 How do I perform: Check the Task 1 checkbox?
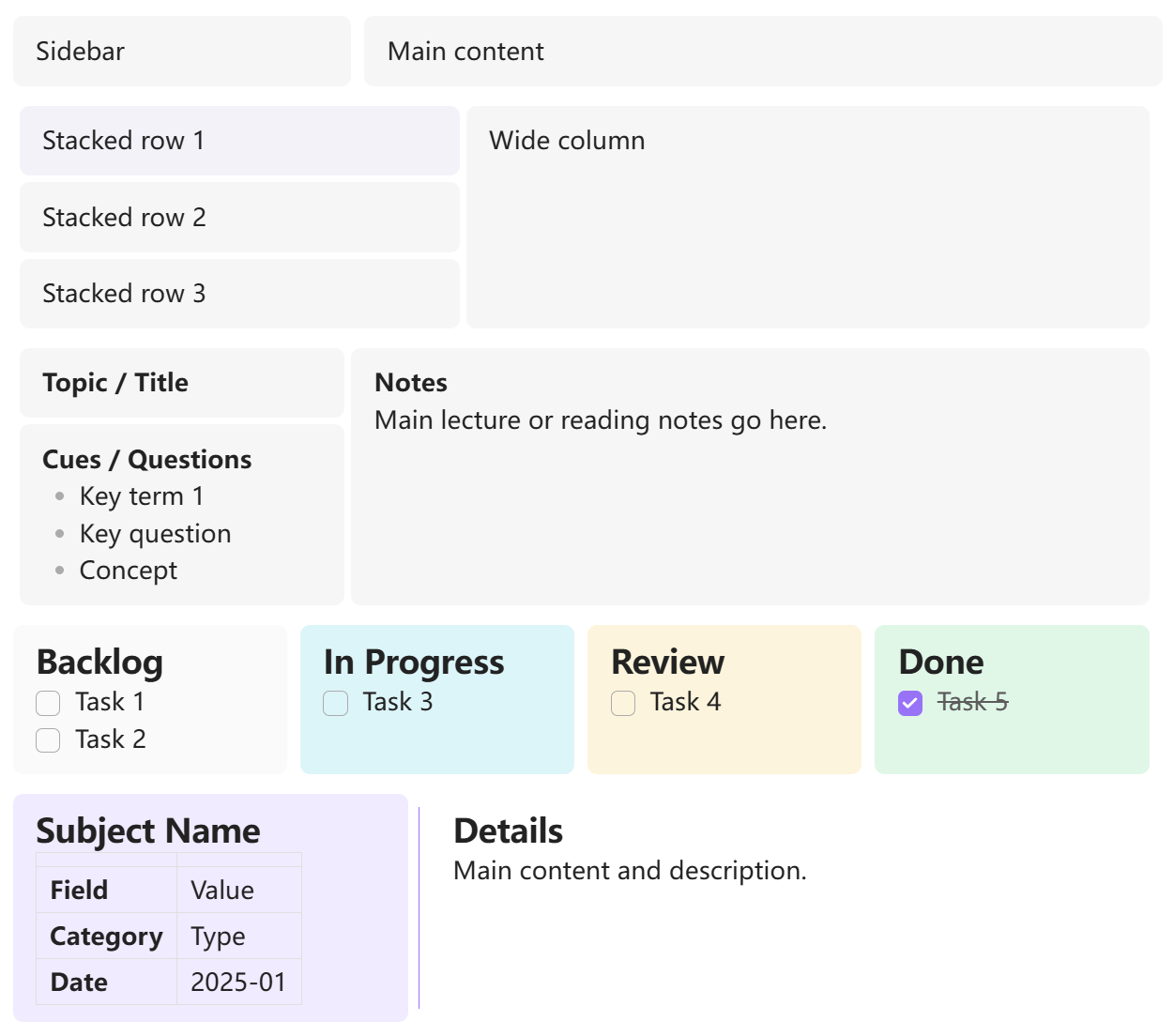48,703
